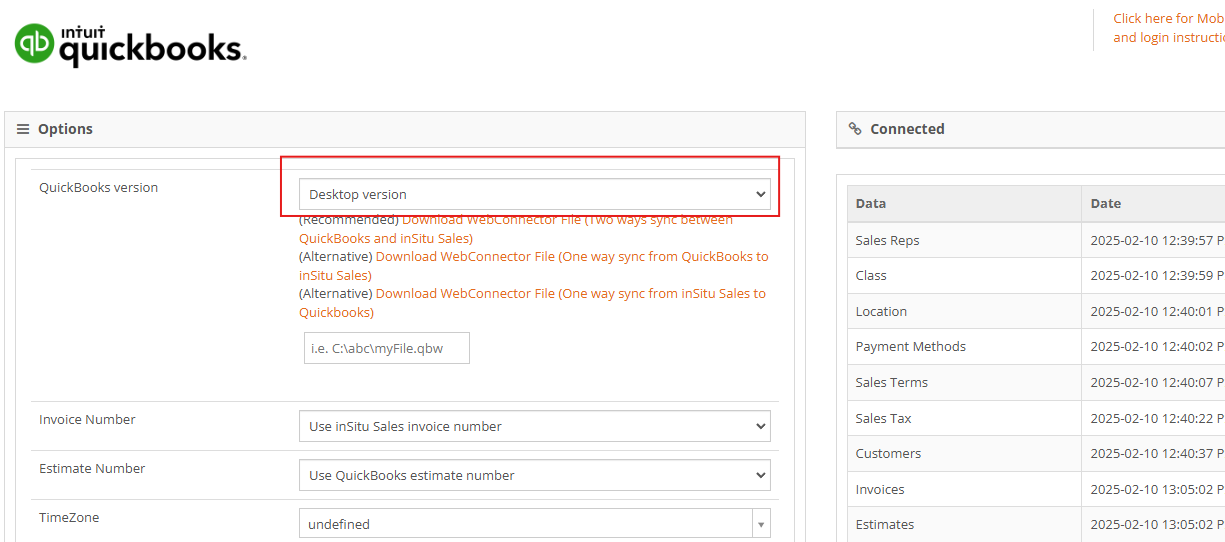This screenshot has height=542, width=1225.
Task: Click the Customers sync date 12:40:37
Action: [1157, 453]
